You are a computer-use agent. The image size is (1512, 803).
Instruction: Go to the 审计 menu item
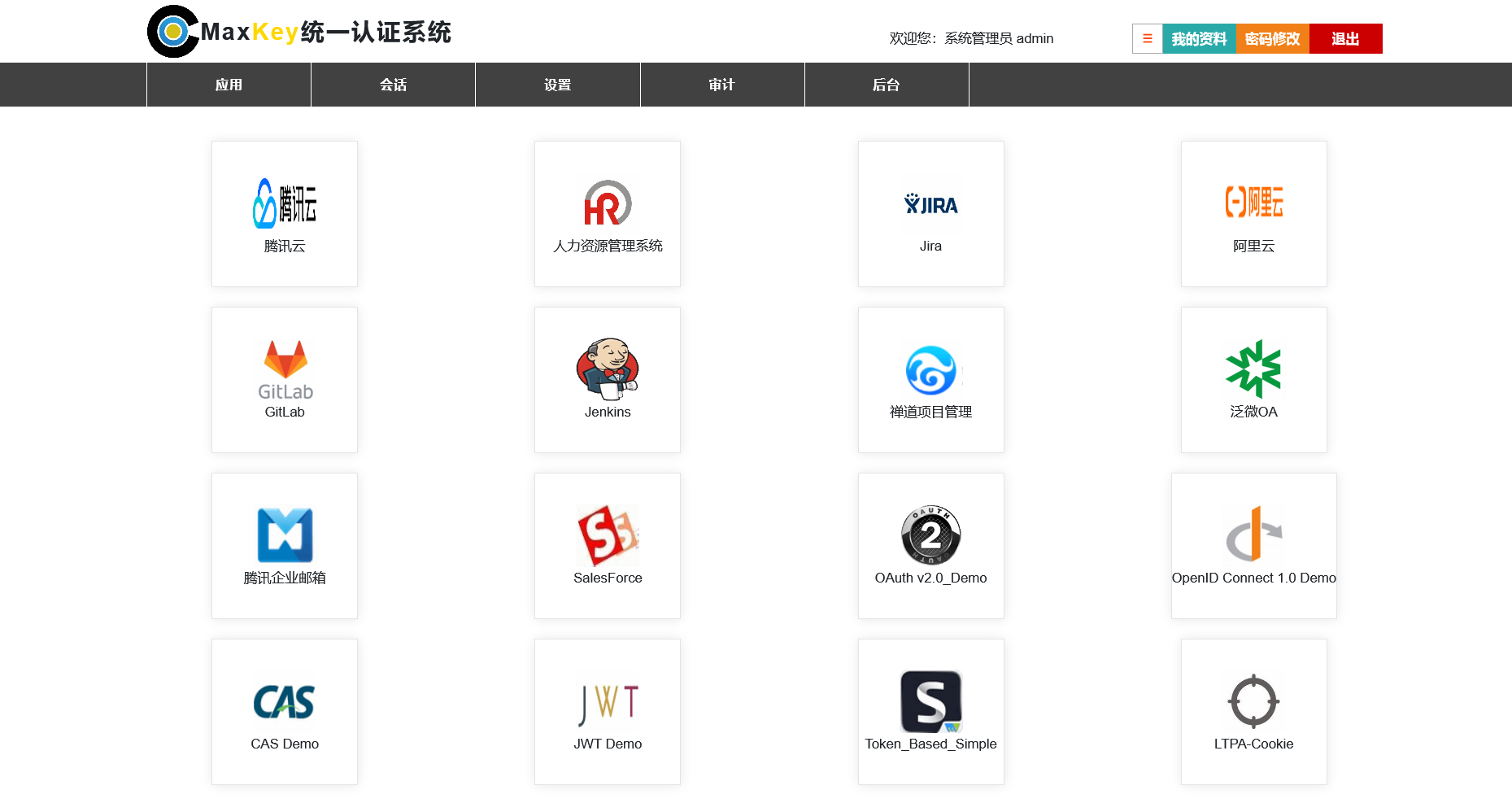pyautogui.click(x=721, y=85)
